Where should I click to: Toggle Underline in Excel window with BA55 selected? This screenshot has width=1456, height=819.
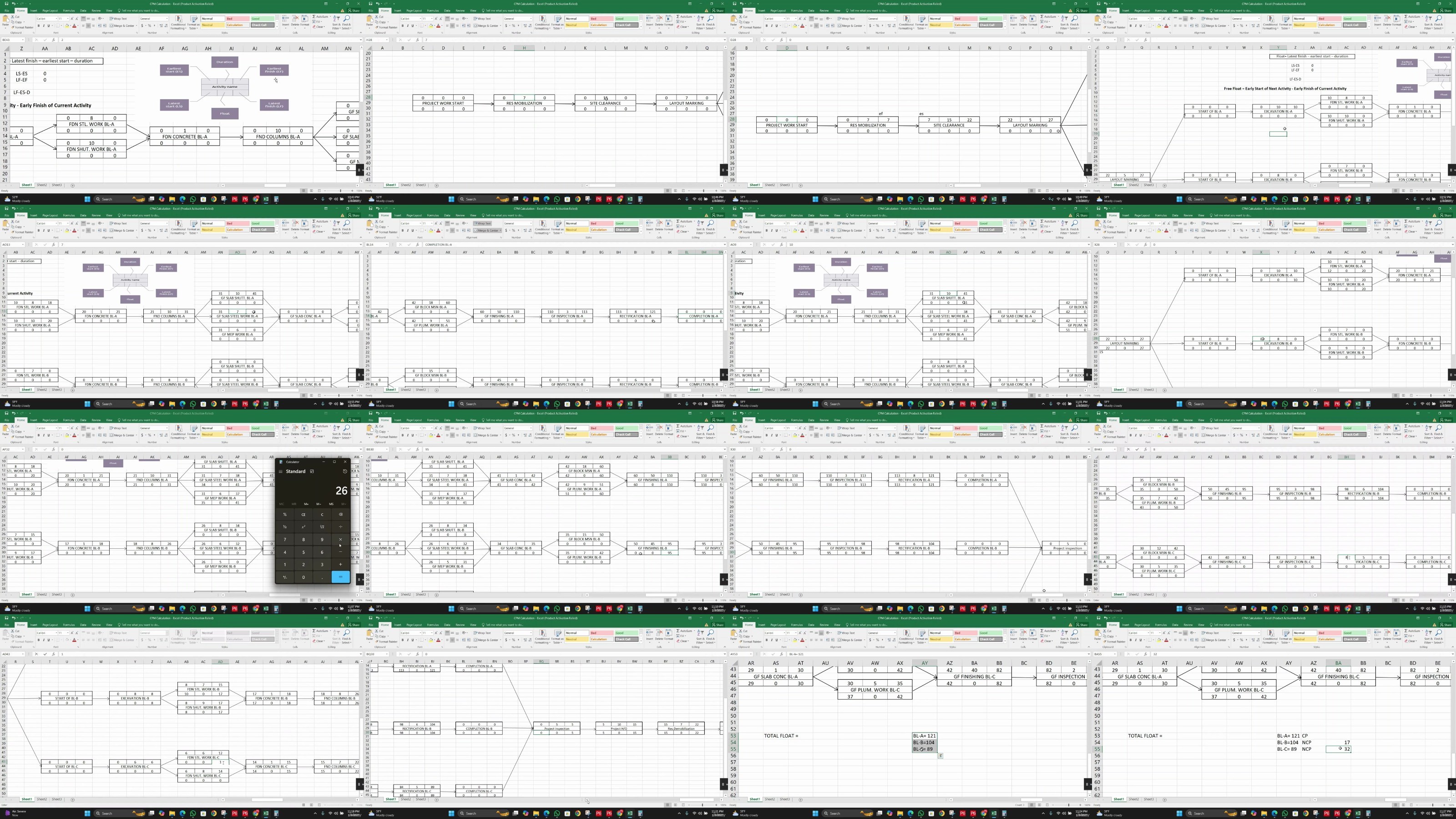pos(1141,640)
